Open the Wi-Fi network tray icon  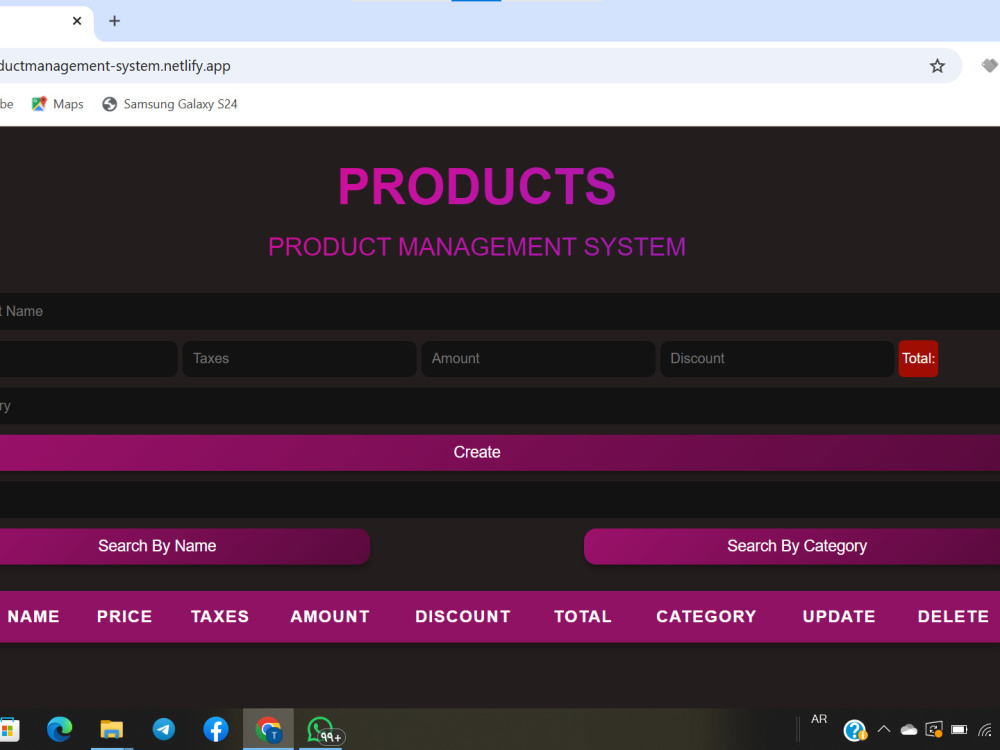[985, 730]
